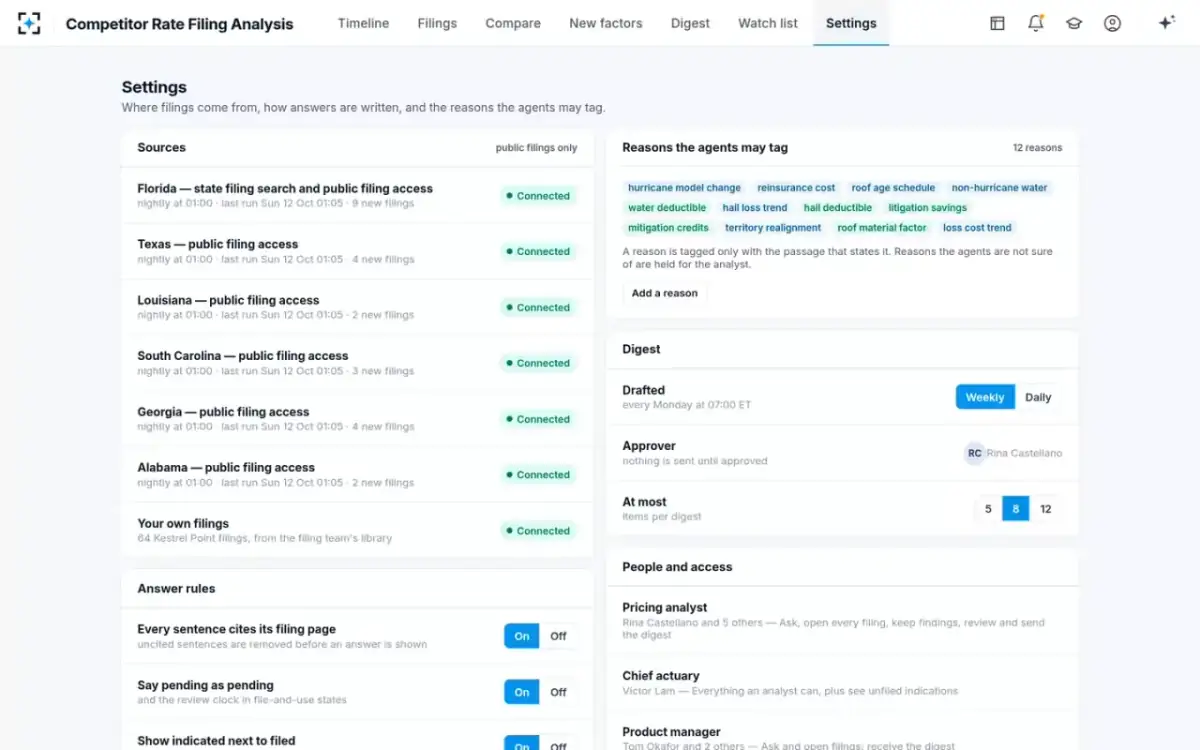
Task: Click the 'public filings only' label
Action: (536, 148)
